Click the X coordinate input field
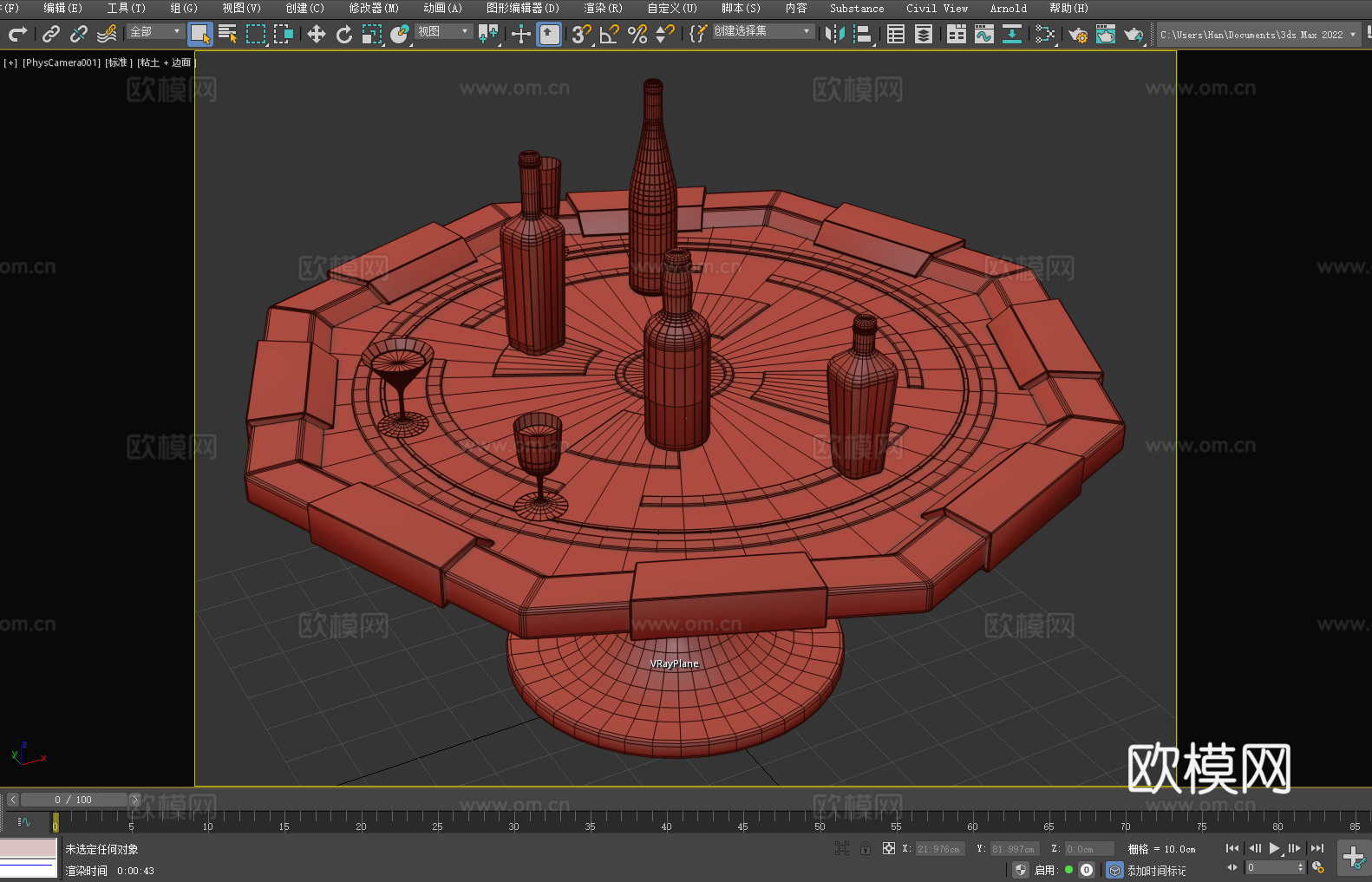This screenshot has width=1372, height=882. 939,849
